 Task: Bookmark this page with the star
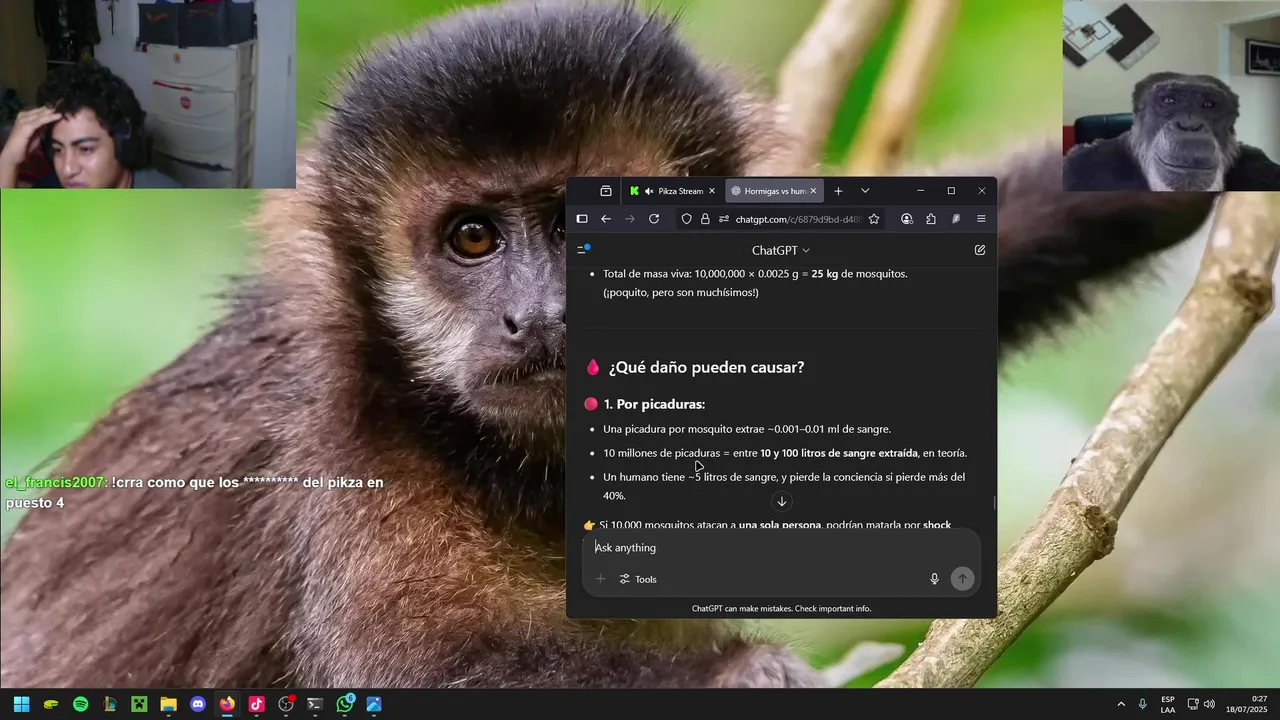pyautogui.click(x=874, y=219)
